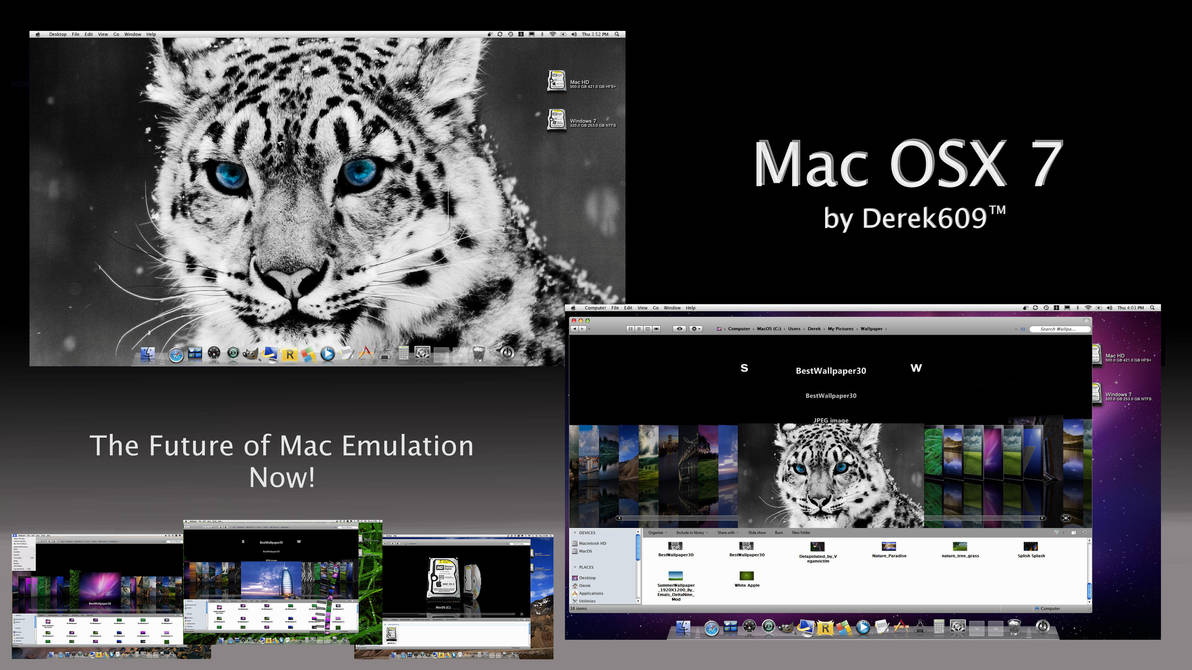Open the Apple menu beside the Computer menu
1192x670 pixels.
[x=573, y=308]
